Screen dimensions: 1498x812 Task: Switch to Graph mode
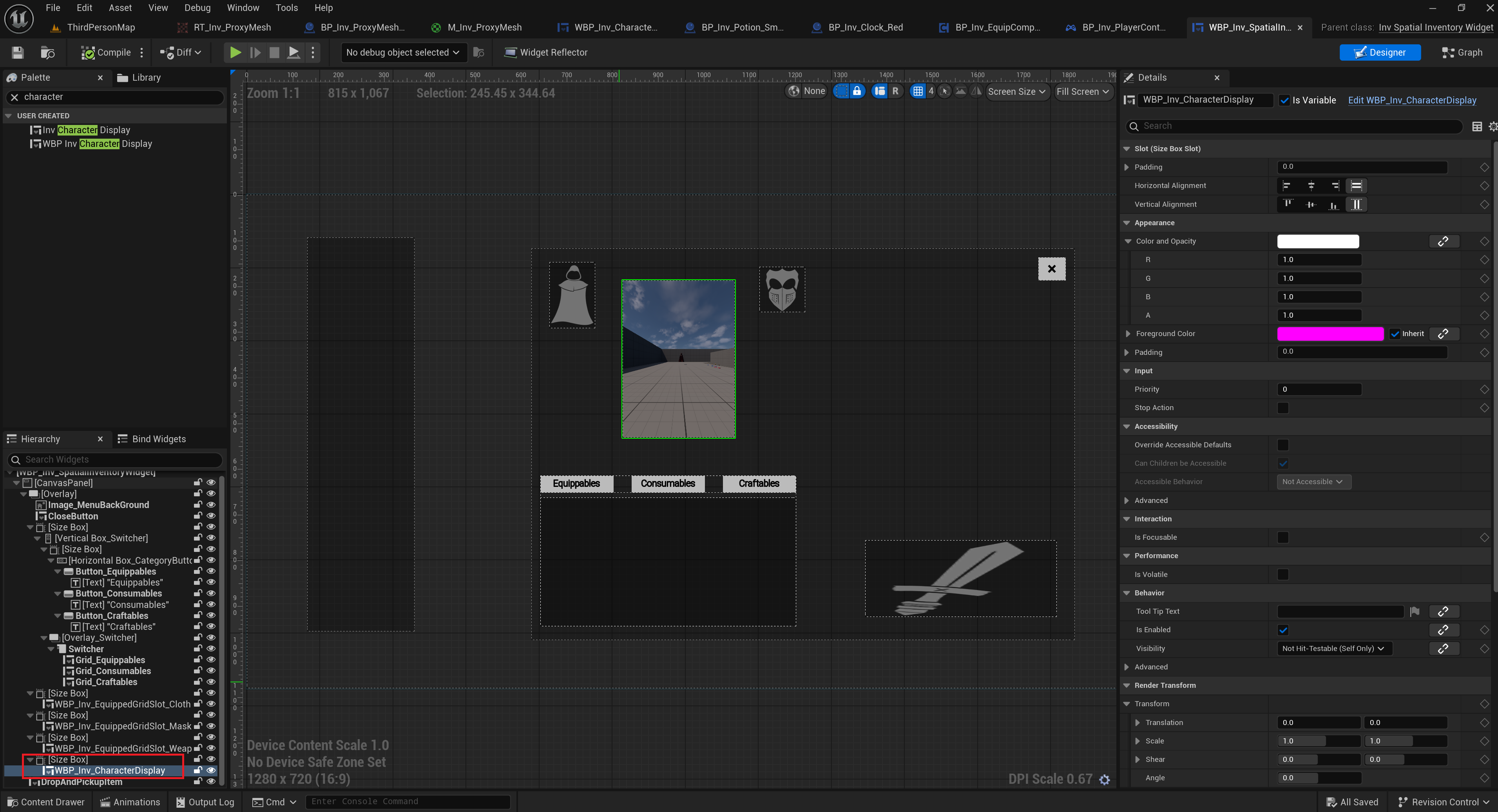click(x=1462, y=52)
